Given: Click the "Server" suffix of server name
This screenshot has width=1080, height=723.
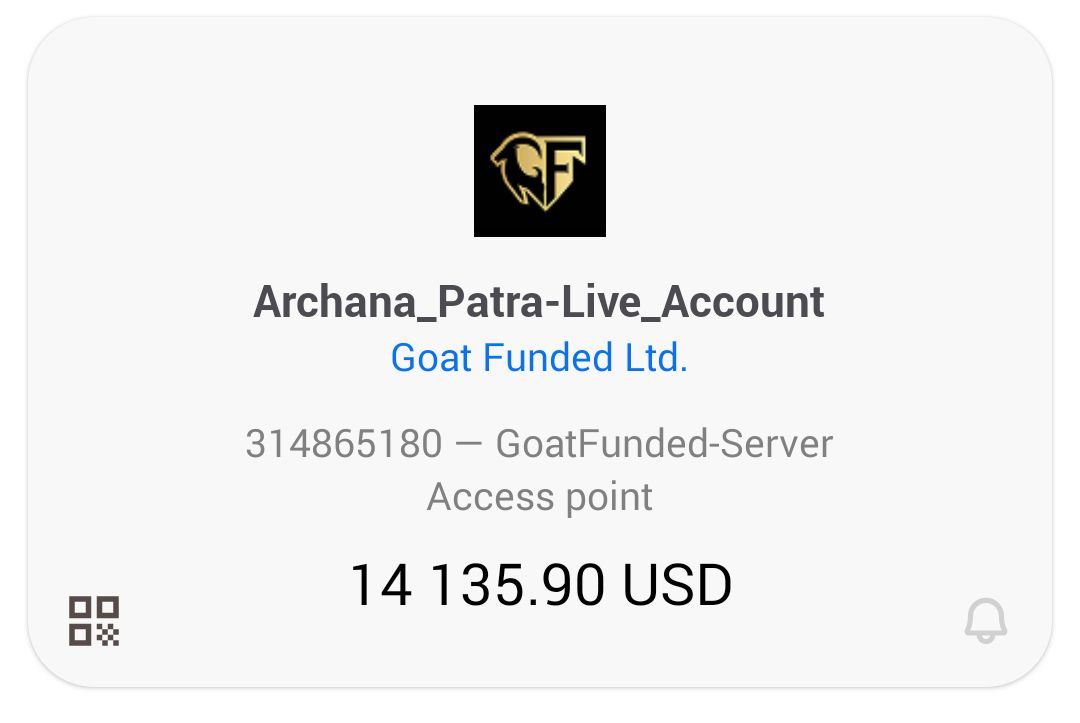Looking at the screenshot, I should pyautogui.click(x=778, y=443).
